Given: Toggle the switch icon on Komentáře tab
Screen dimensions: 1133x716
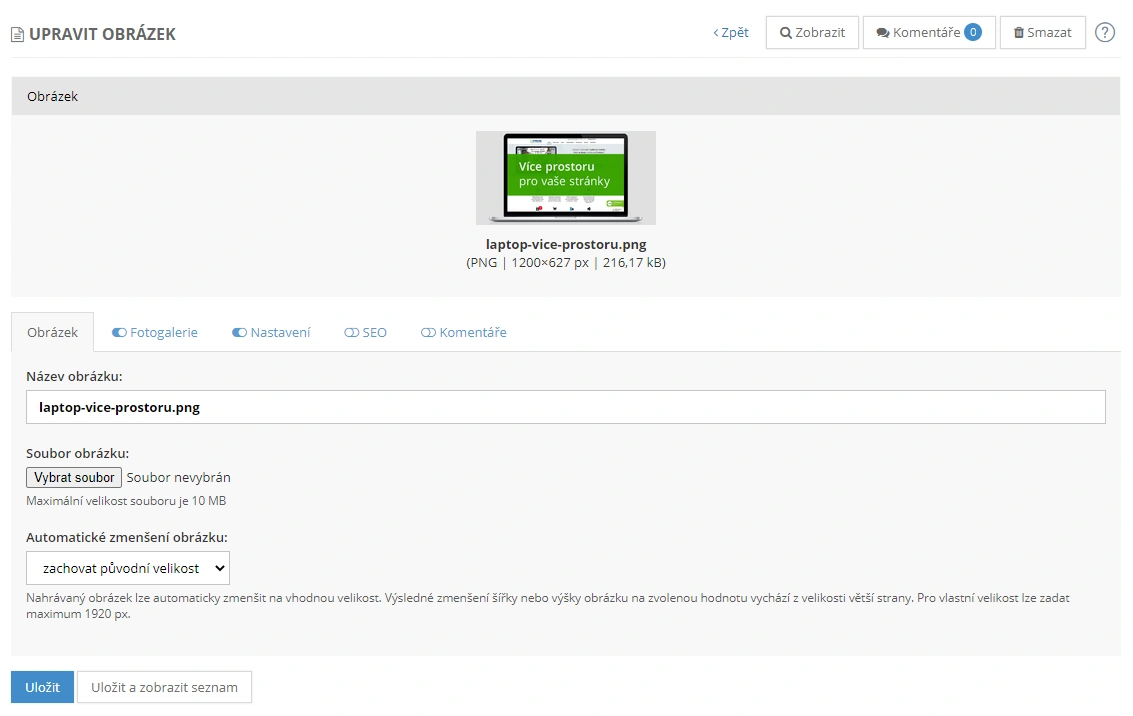Looking at the screenshot, I should (x=428, y=332).
